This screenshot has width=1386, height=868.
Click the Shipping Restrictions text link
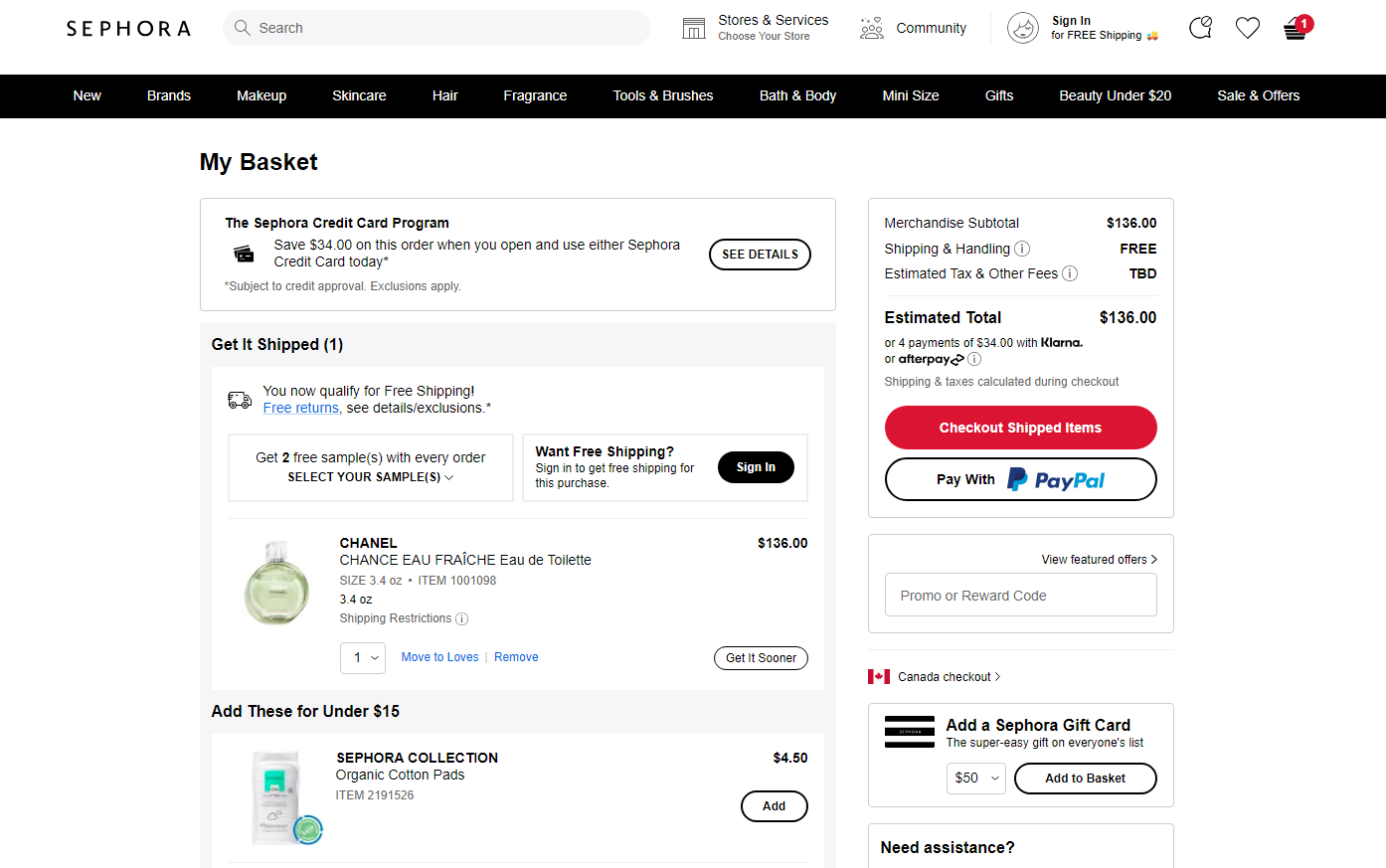pyautogui.click(x=396, y=618)
